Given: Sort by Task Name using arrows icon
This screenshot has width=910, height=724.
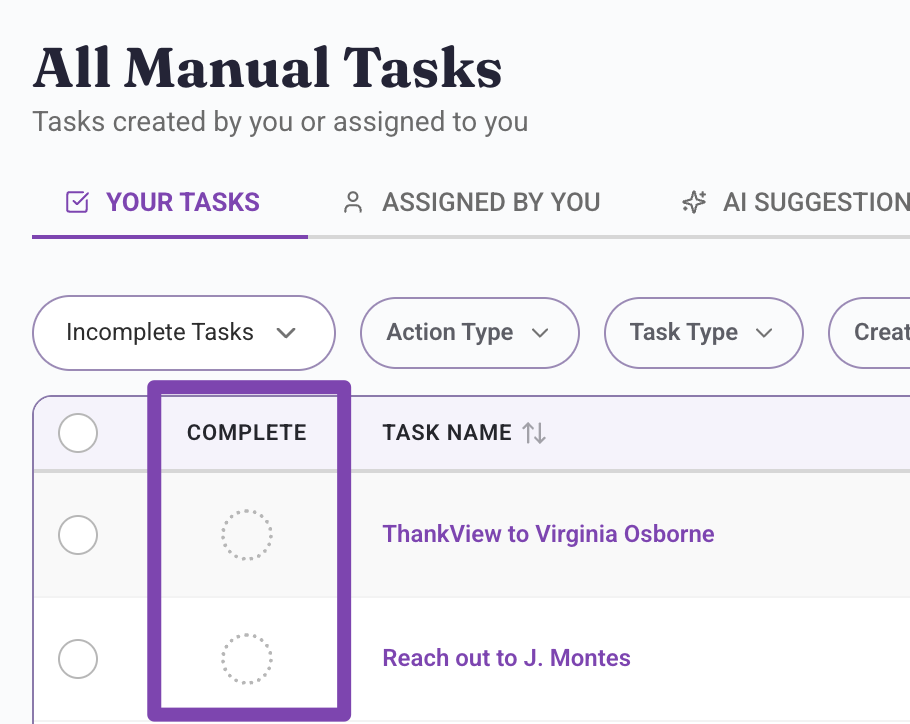Looking at the screenshot, I should click(534, 433).
